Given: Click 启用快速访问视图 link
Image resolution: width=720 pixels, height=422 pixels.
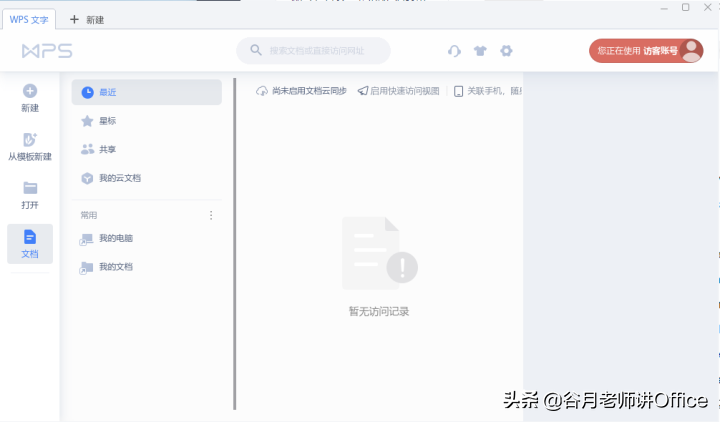Looking at the screenshot, I should [399, 91].
